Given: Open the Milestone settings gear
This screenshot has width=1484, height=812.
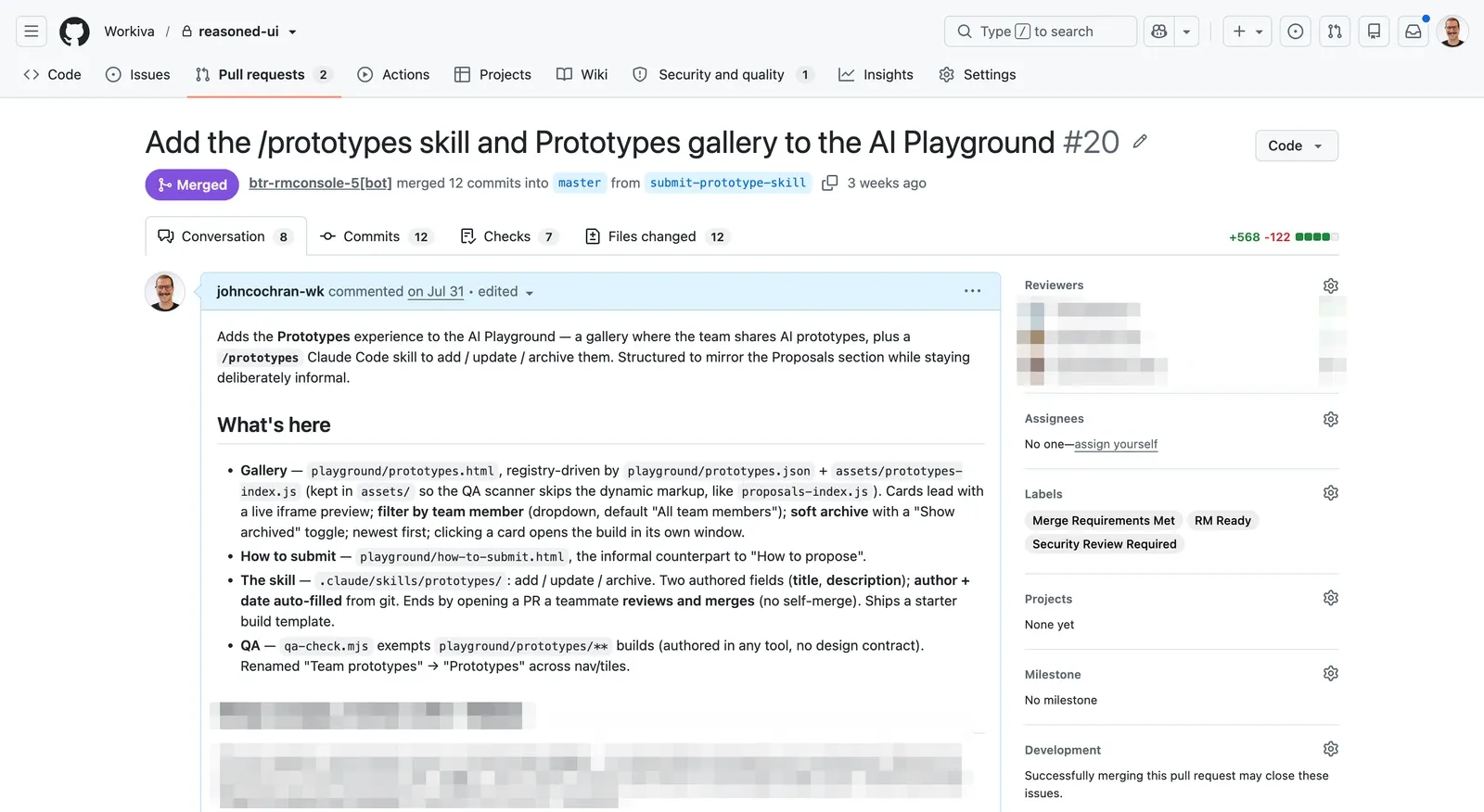Looking at the screenshot, I should (1330, 674).
